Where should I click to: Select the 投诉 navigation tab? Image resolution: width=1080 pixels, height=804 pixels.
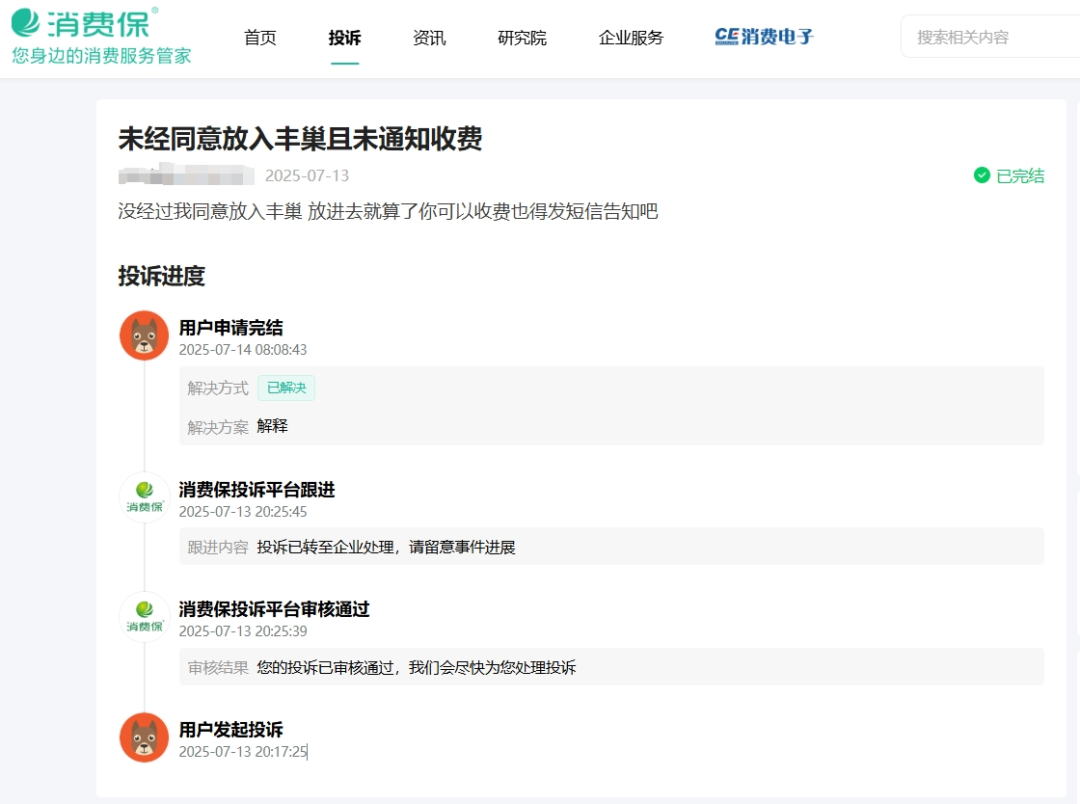[344, 37]
